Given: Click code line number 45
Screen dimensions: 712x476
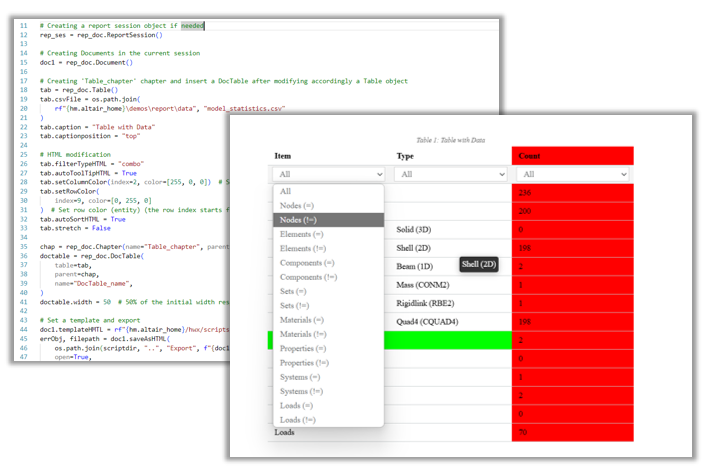Looking at the screenshot, I should 24,339.
